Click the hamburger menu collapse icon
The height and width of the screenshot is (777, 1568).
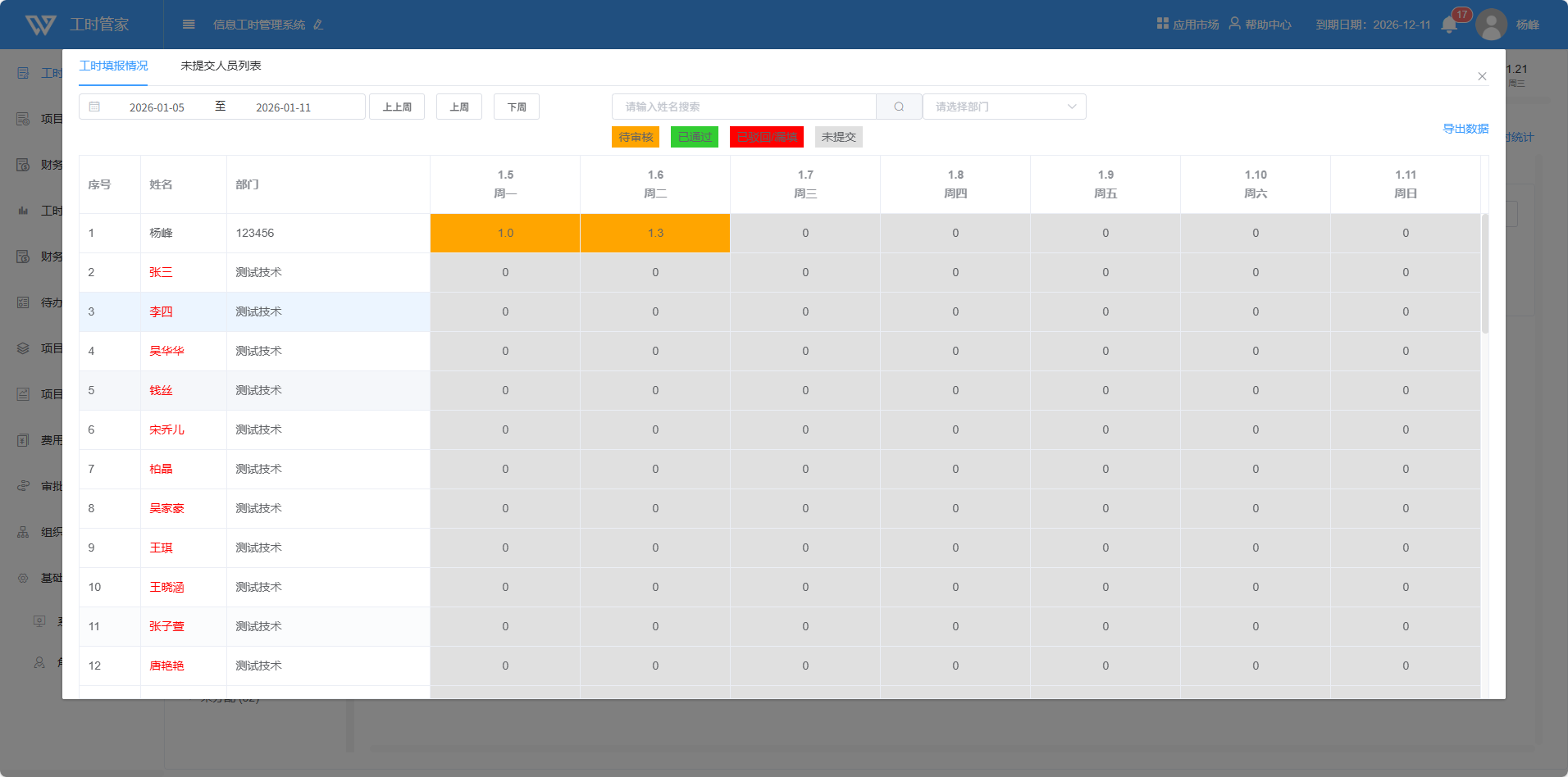[189, 25]
